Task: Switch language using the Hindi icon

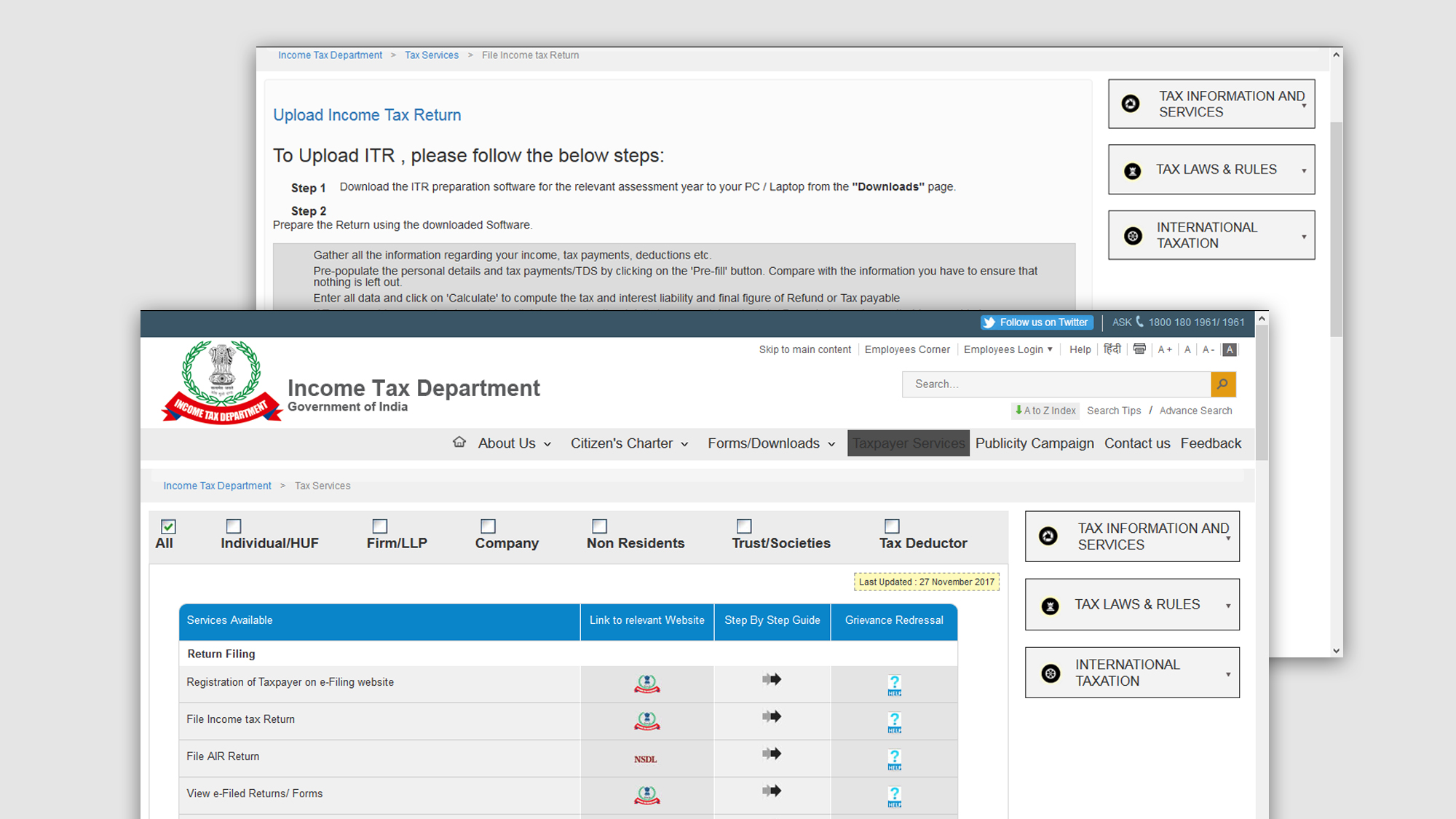Action: (x=1112, y=349)
